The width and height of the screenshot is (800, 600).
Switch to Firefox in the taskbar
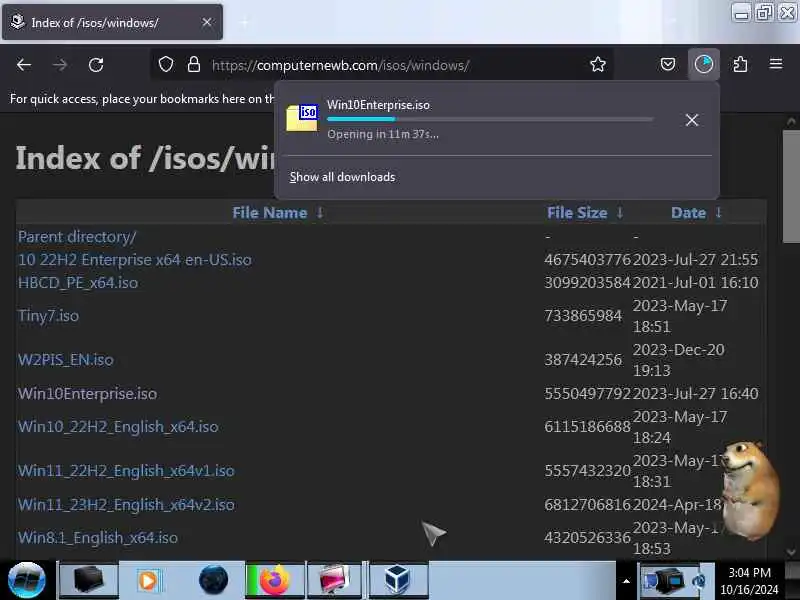274,581
